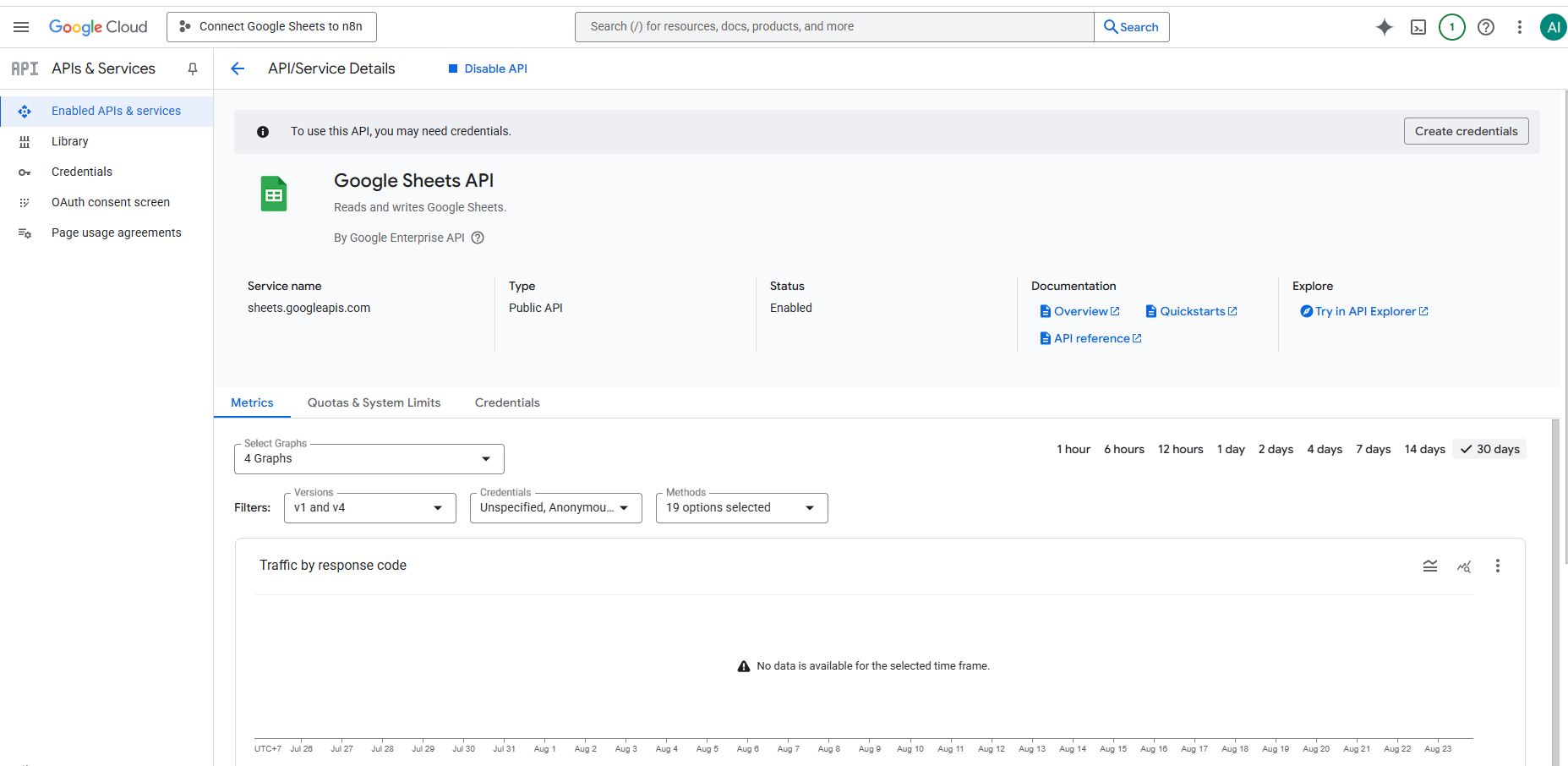The height and width of the screenshot is (766, 1568).
Task: Expand the Select Graphs dropdown
Action: point(369,459)
